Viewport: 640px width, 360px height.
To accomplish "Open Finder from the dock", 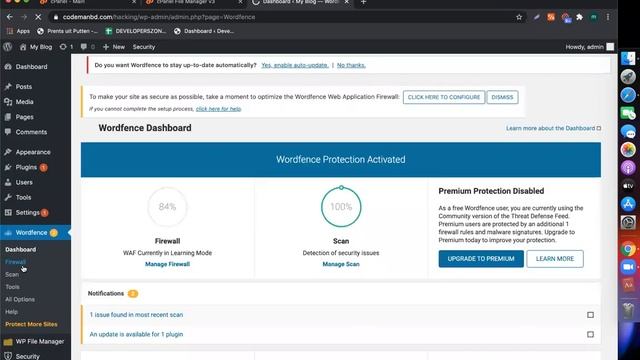I will click(628, 58).
